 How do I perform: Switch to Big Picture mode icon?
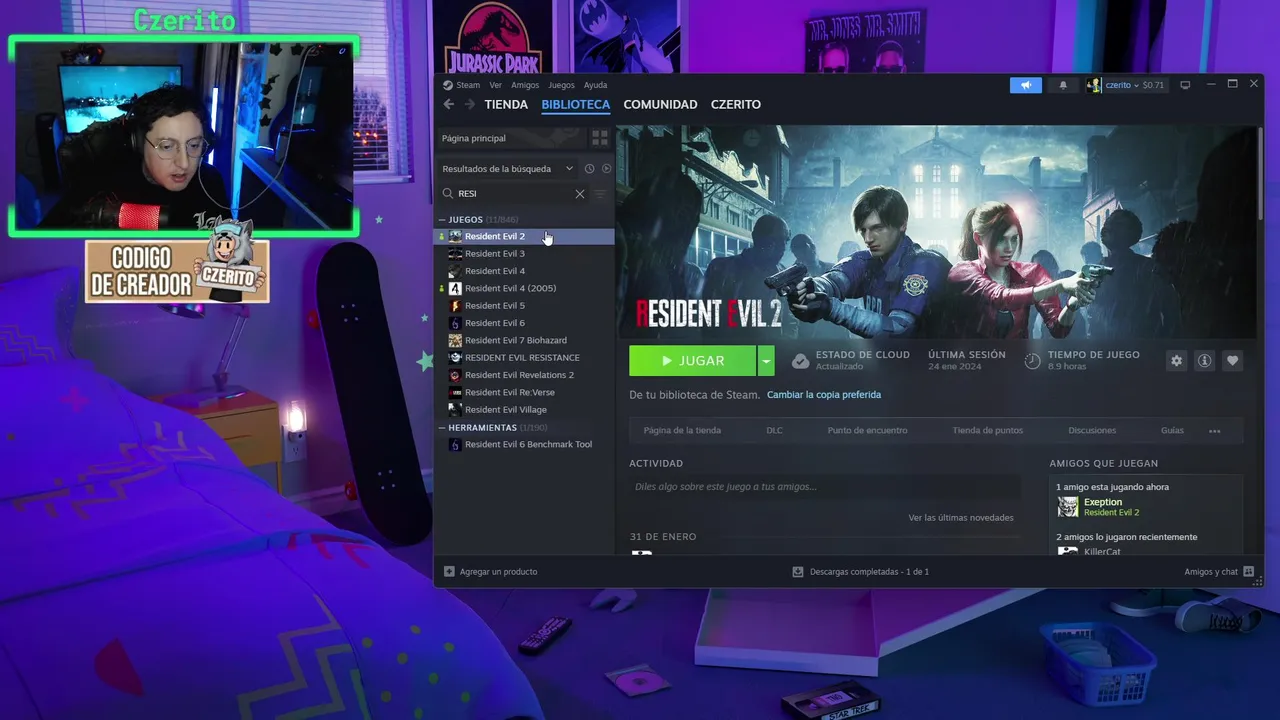point(1185,85)
